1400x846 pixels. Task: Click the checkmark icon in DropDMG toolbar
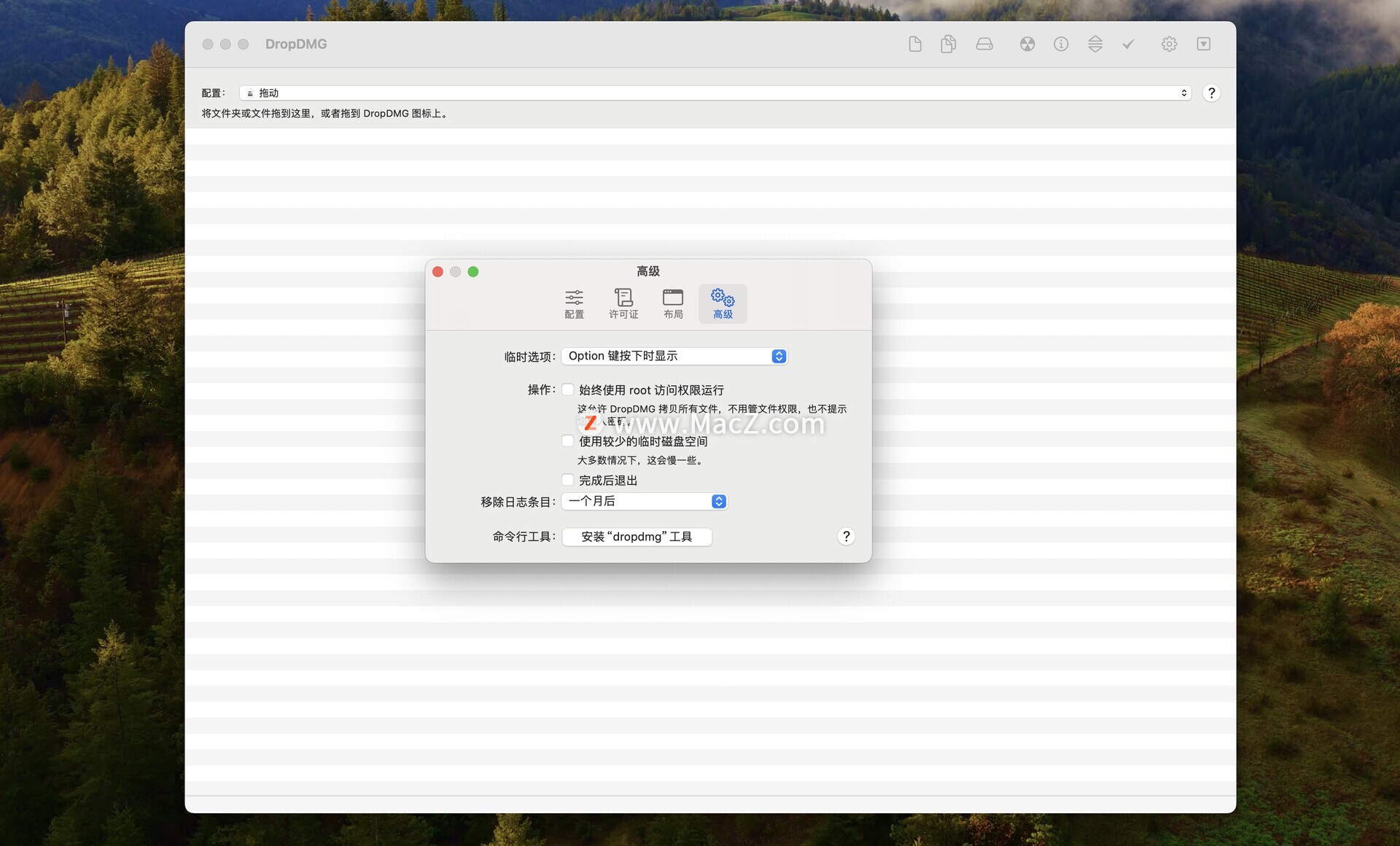click(x=1128, y=44)
